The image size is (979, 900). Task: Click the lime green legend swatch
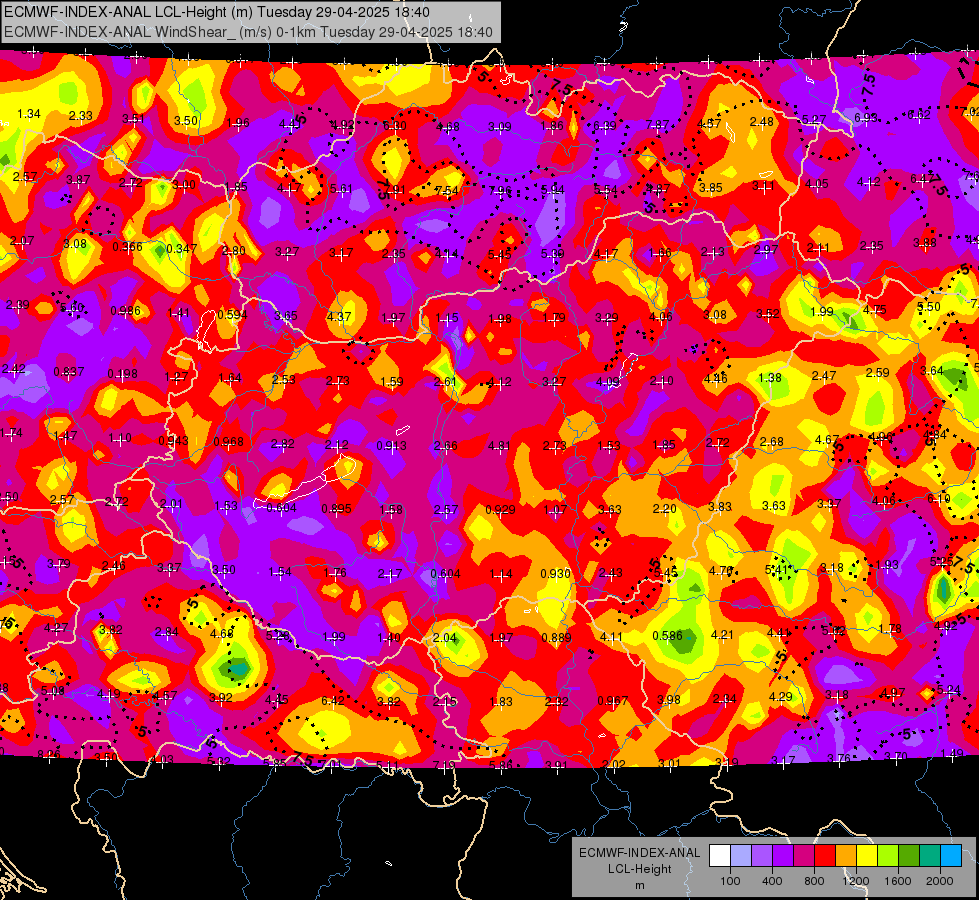pos(888,856)
